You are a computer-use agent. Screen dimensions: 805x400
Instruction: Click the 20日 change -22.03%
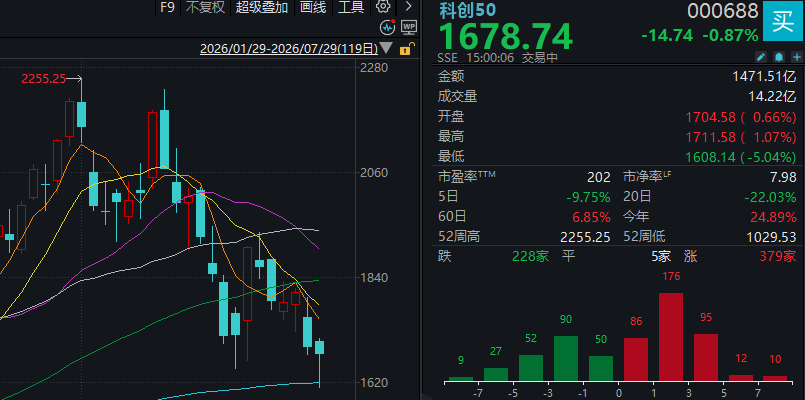tap(770, 197)
